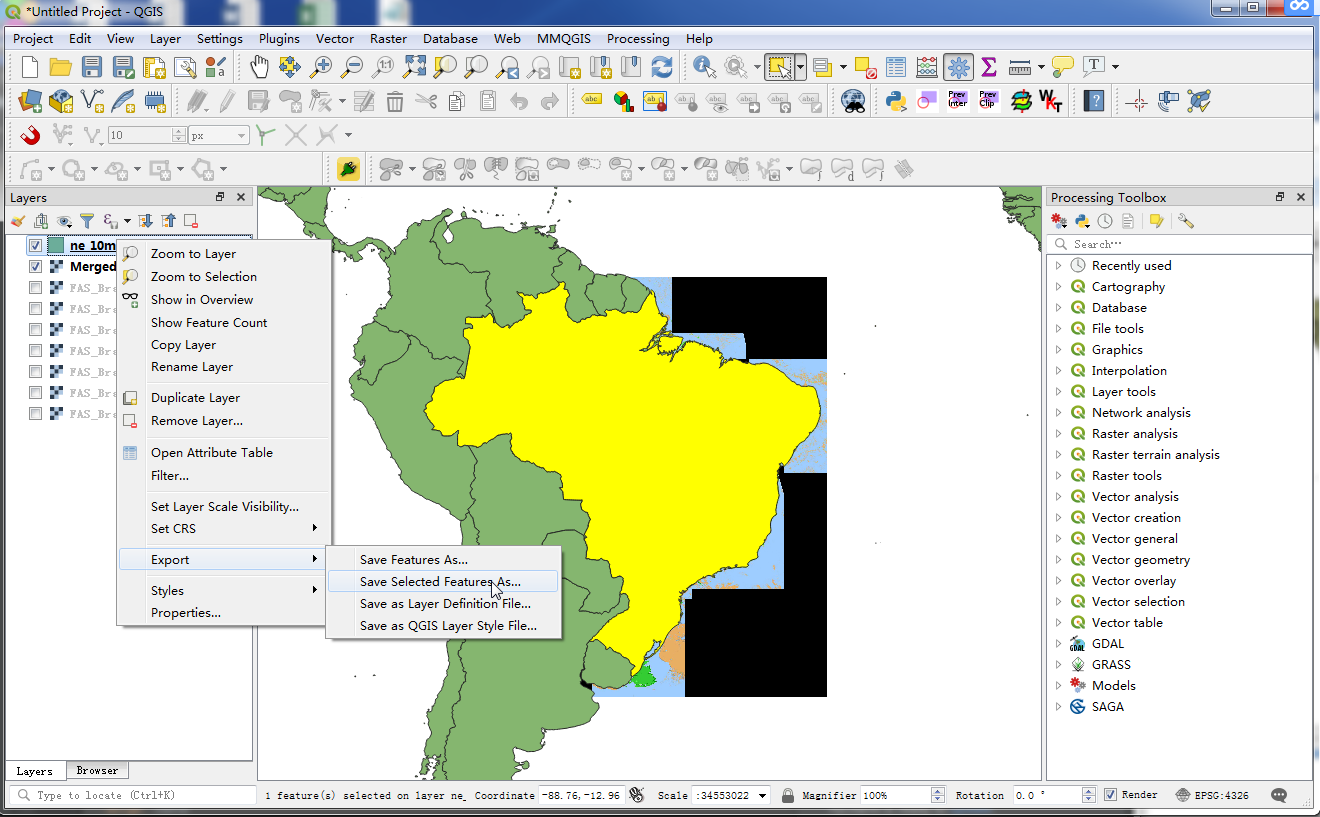Open the Styles submenu

point(224,591)
